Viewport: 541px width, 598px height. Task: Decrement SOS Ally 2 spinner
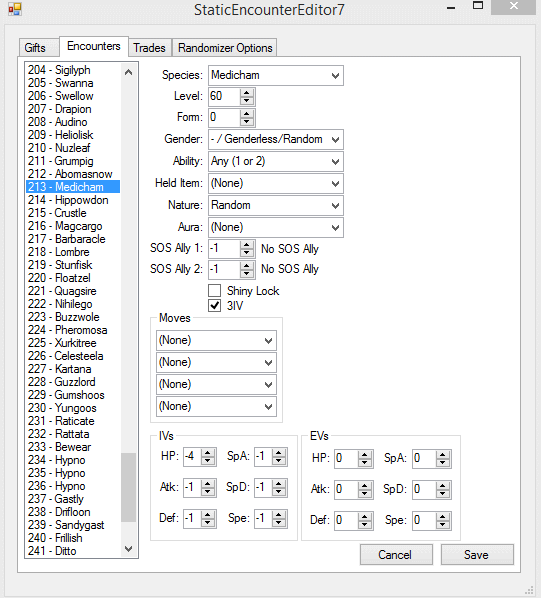click(x=247, y=273)
